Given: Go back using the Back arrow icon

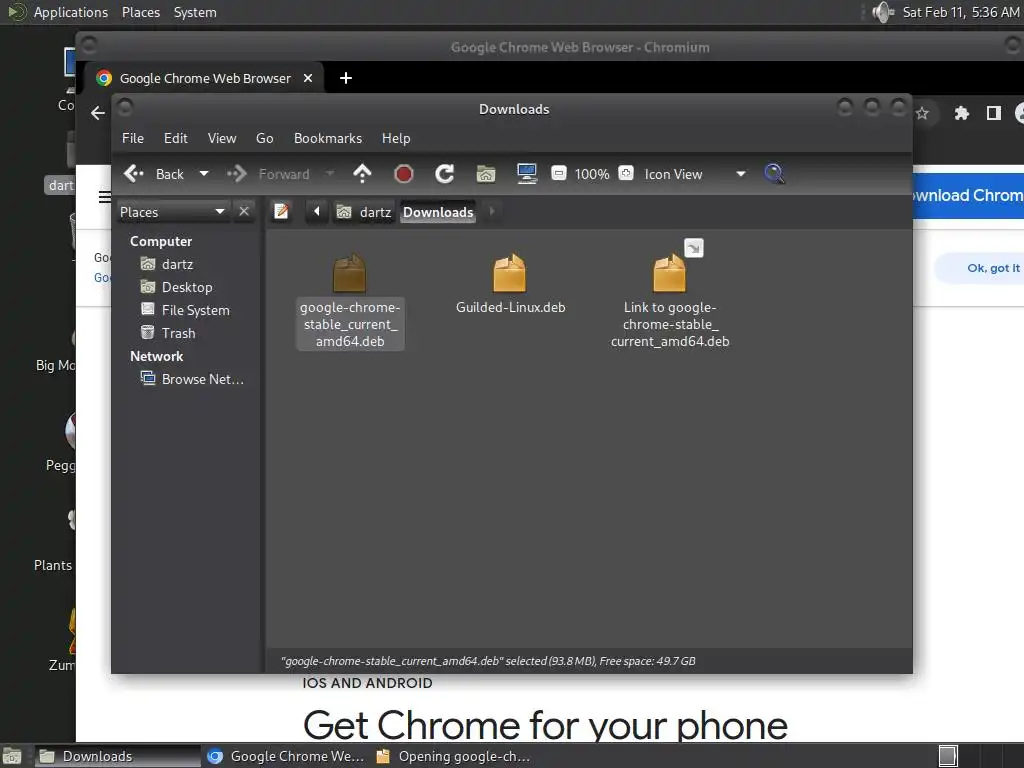Looking at the screenshot, I should coord(134,174).
